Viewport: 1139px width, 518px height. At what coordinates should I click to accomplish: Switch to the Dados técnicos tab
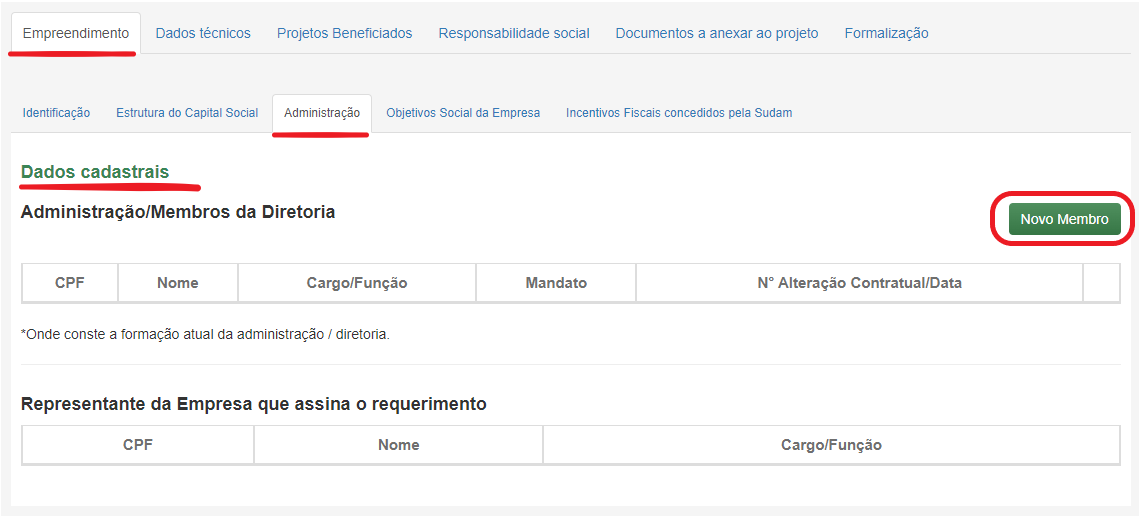[x=203, y=33]
